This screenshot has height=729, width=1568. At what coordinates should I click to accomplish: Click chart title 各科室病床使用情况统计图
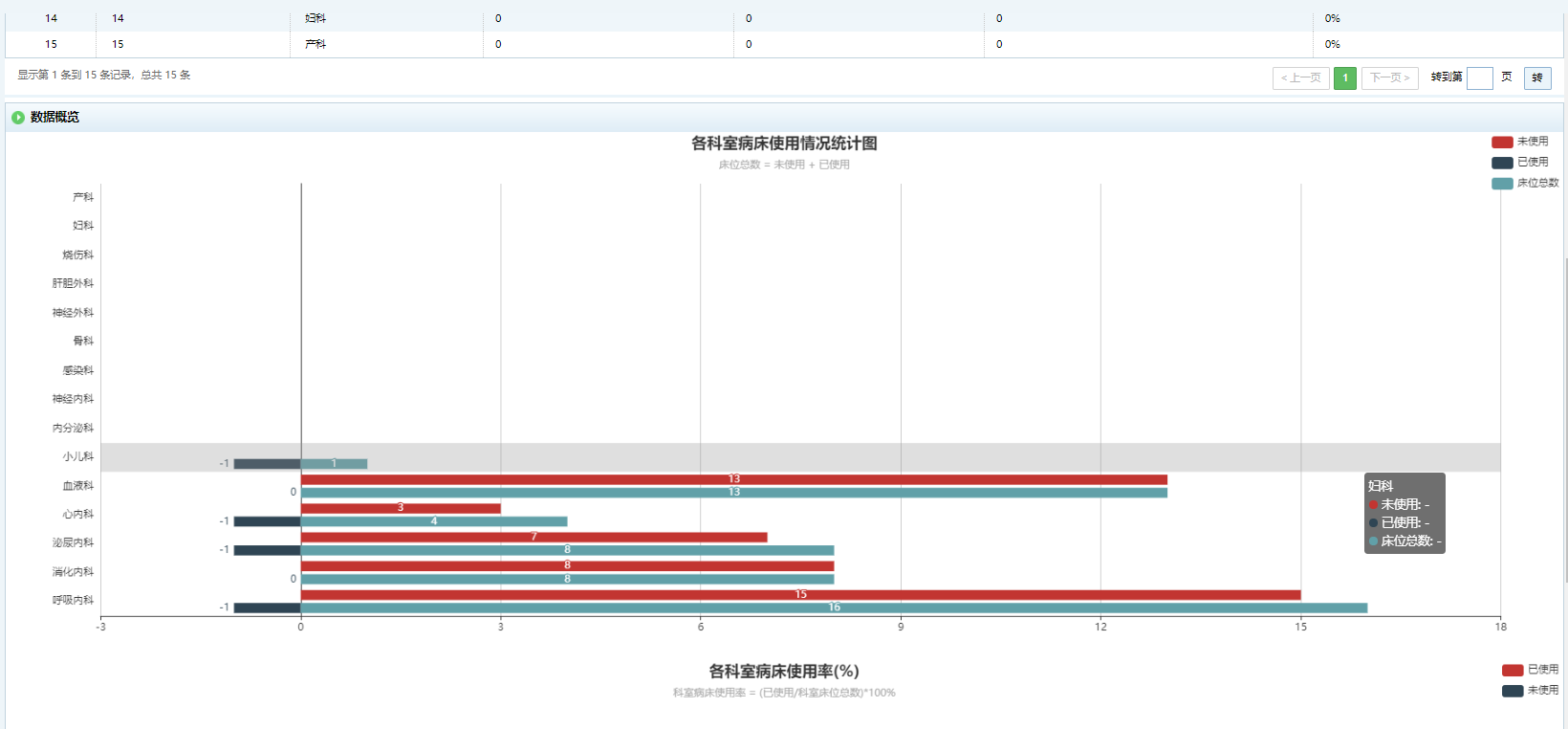pyautogui.click(x=784, y=144)
